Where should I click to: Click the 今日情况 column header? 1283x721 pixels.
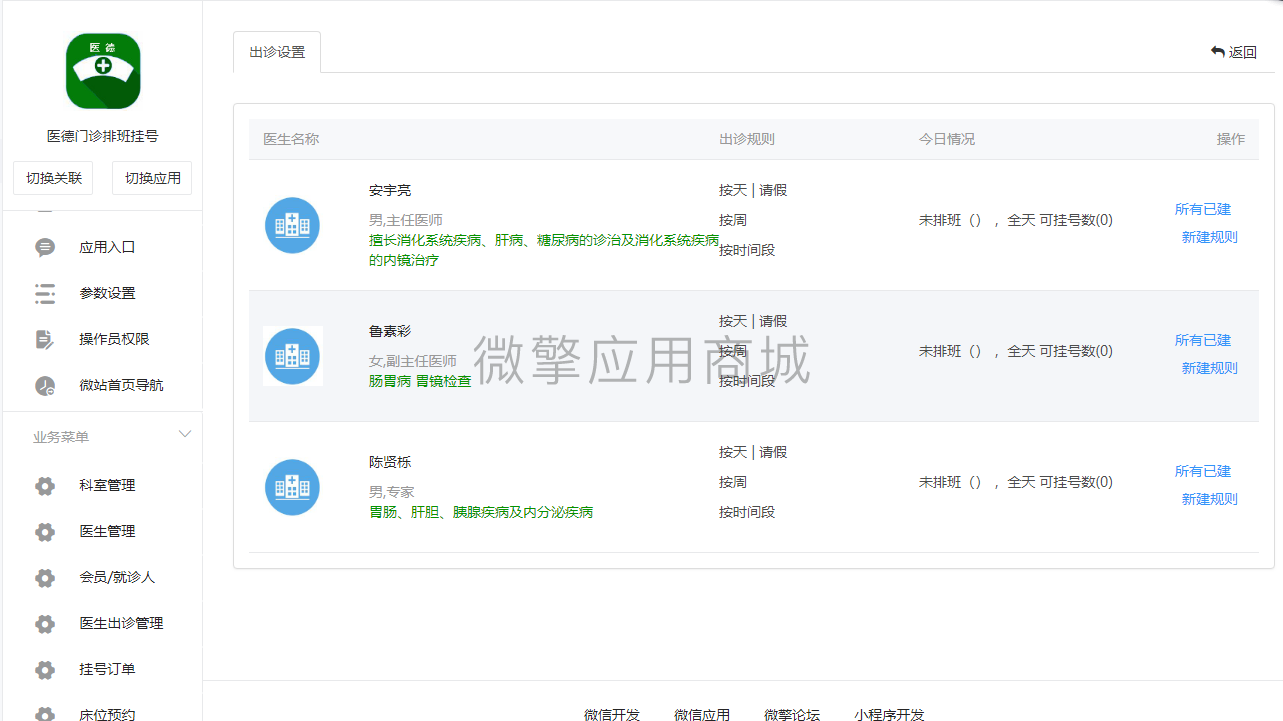tap(947, 139)
